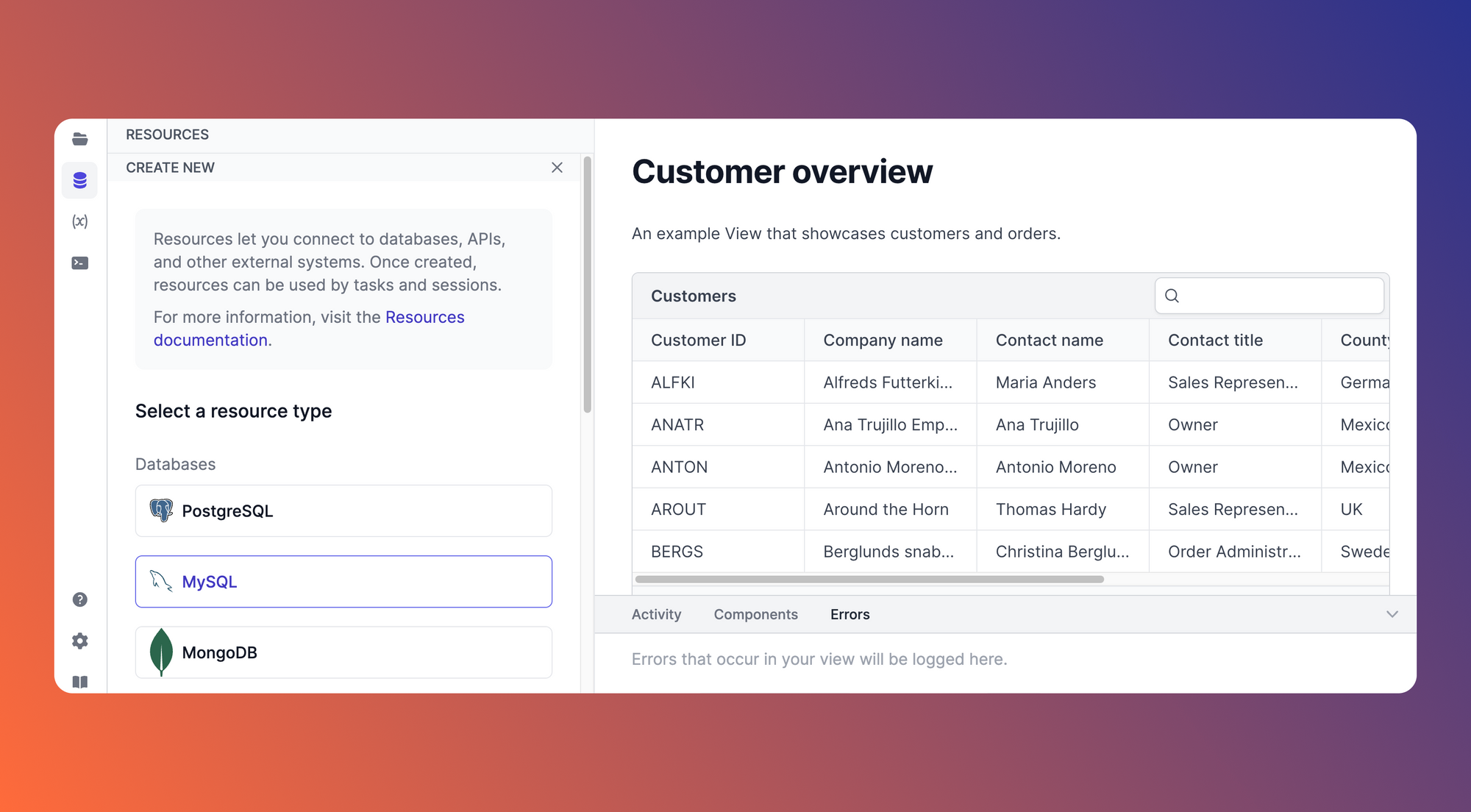Viewport: 1471px width, 812px height.
Task: Click the Customers table horizontal scrollbar
Action: click(869, 580)
